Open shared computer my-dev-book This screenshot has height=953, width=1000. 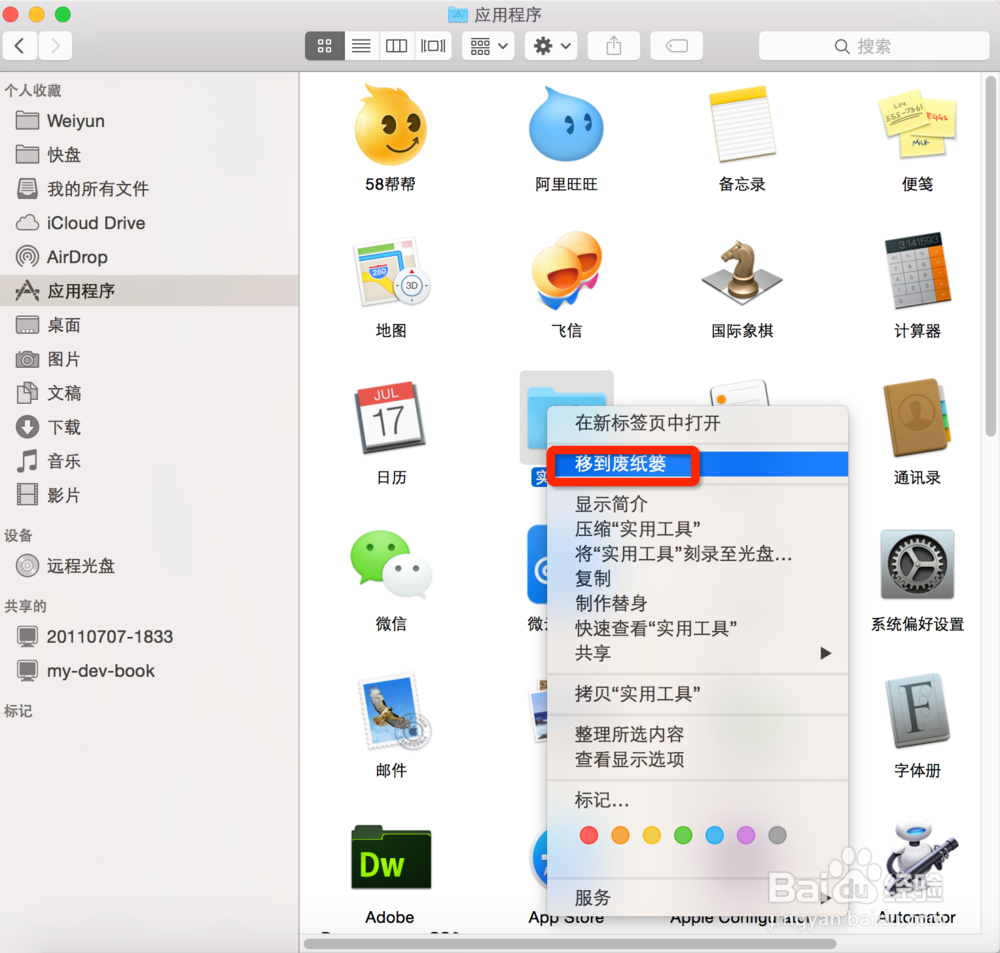coord(149,670)
